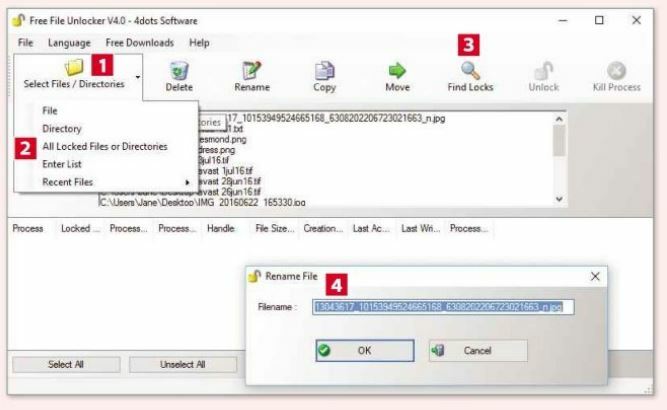Choose File from the dropdown list

pos(50,111)
